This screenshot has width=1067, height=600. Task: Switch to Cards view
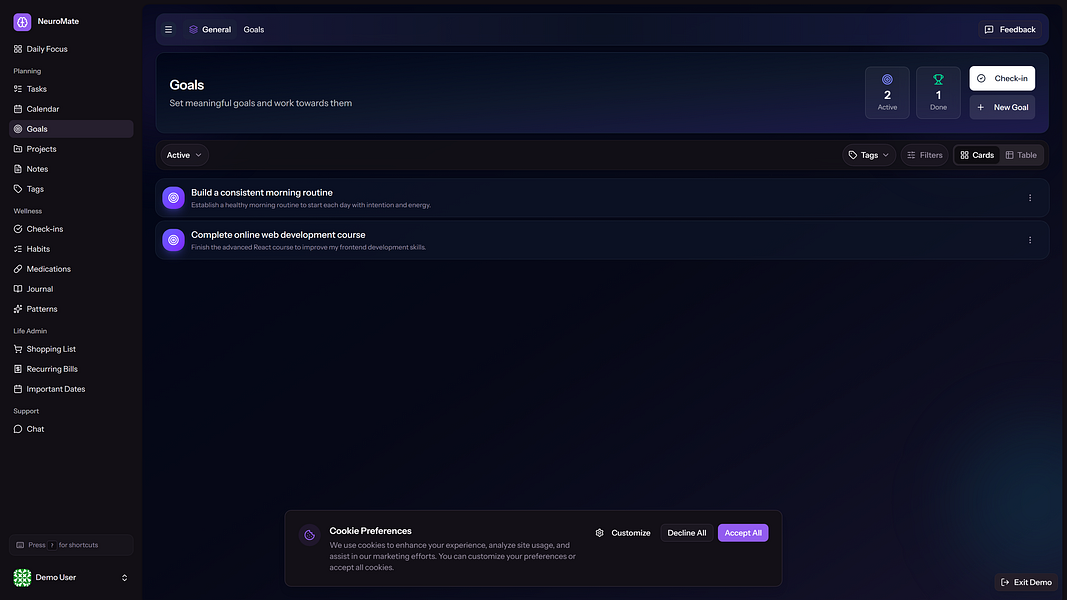[x=976, y=155]
